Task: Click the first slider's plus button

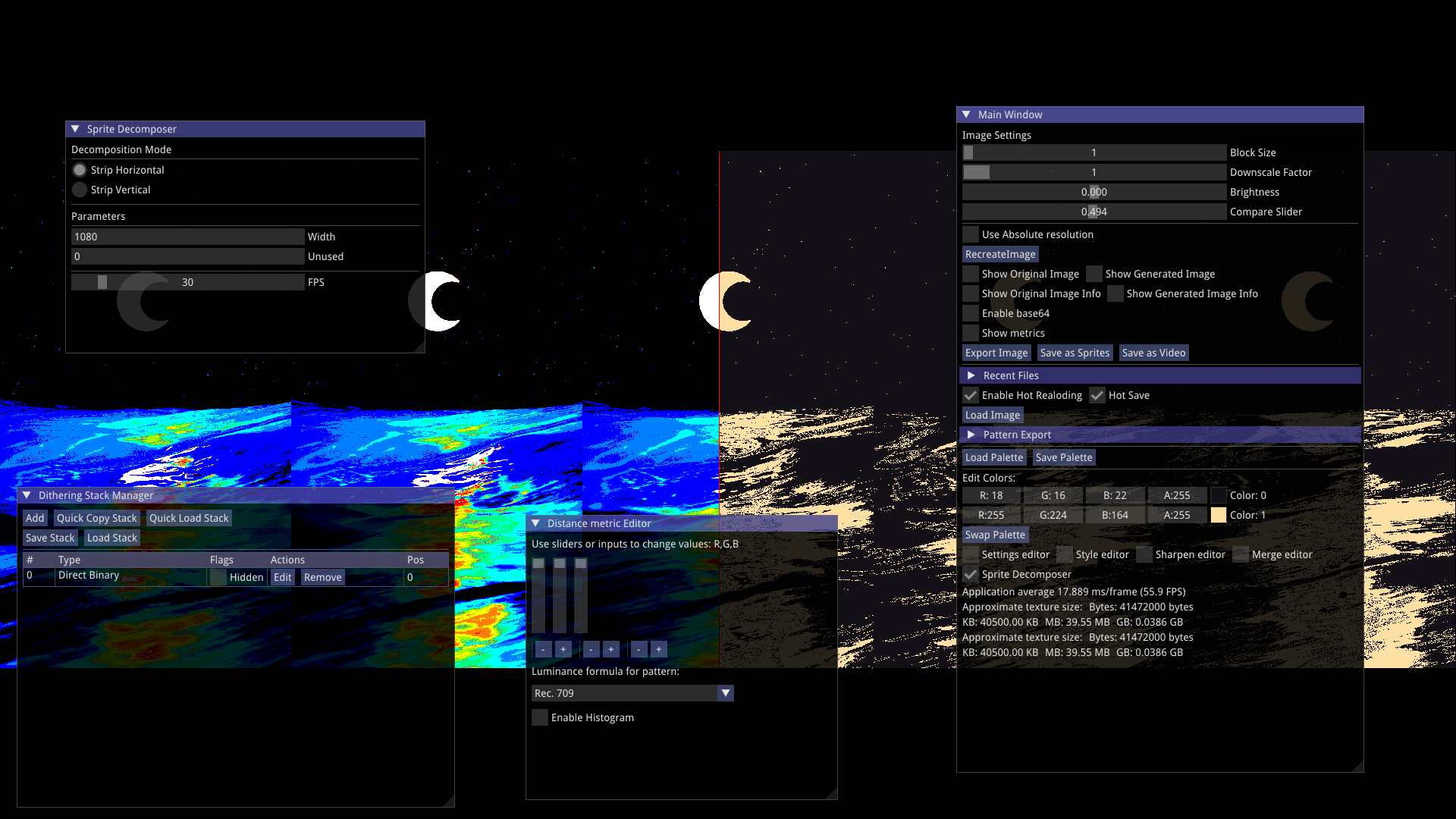Action: pyautogui.click(x=563, y=649)
